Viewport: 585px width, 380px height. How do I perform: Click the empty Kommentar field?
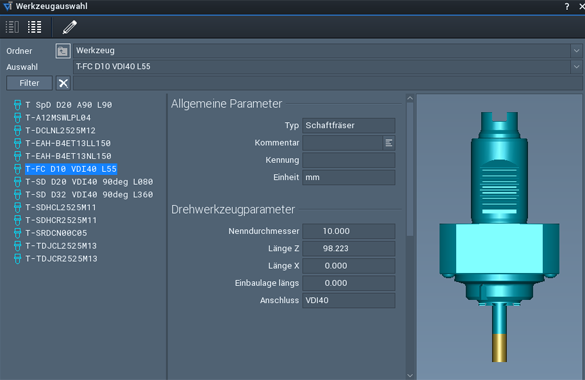point(342,143)
